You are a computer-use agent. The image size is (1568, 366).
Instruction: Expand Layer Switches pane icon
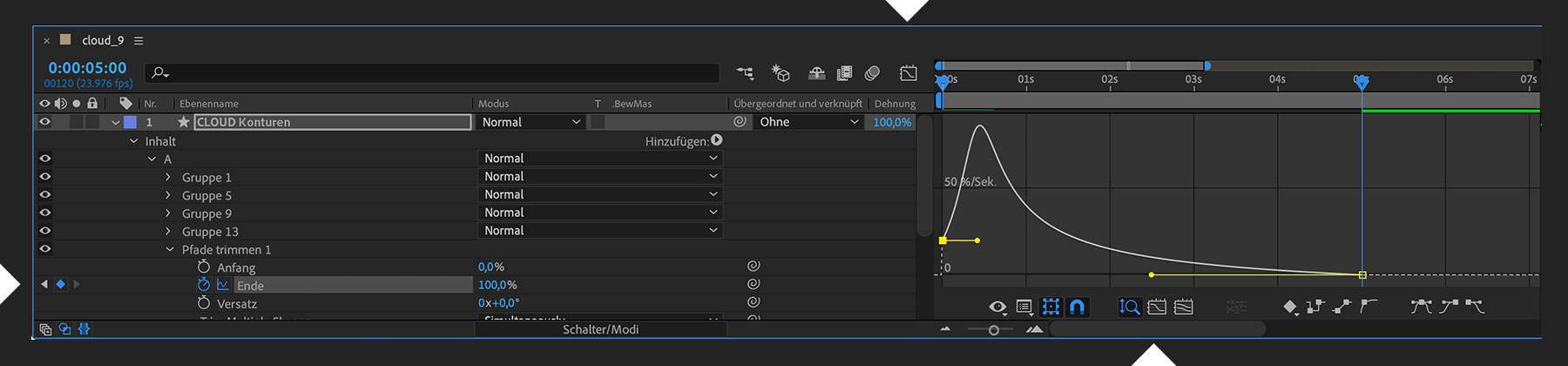pyautogui.click(x=45, y=329)
